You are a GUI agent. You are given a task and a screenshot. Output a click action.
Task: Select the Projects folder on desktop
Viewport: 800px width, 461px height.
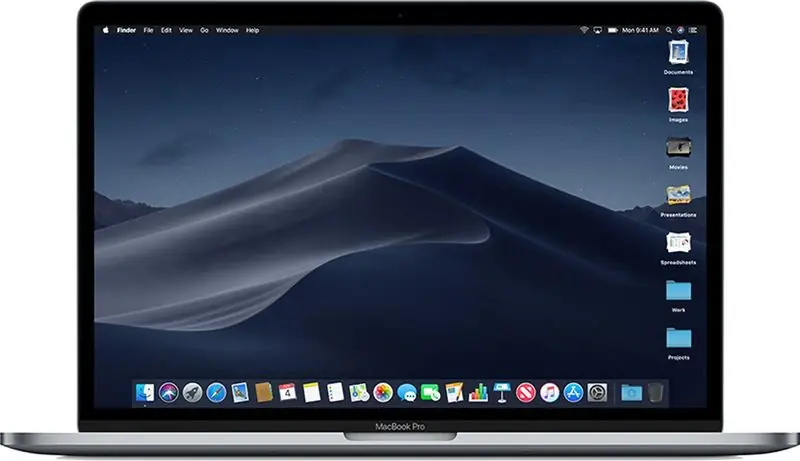coord(679,338)
